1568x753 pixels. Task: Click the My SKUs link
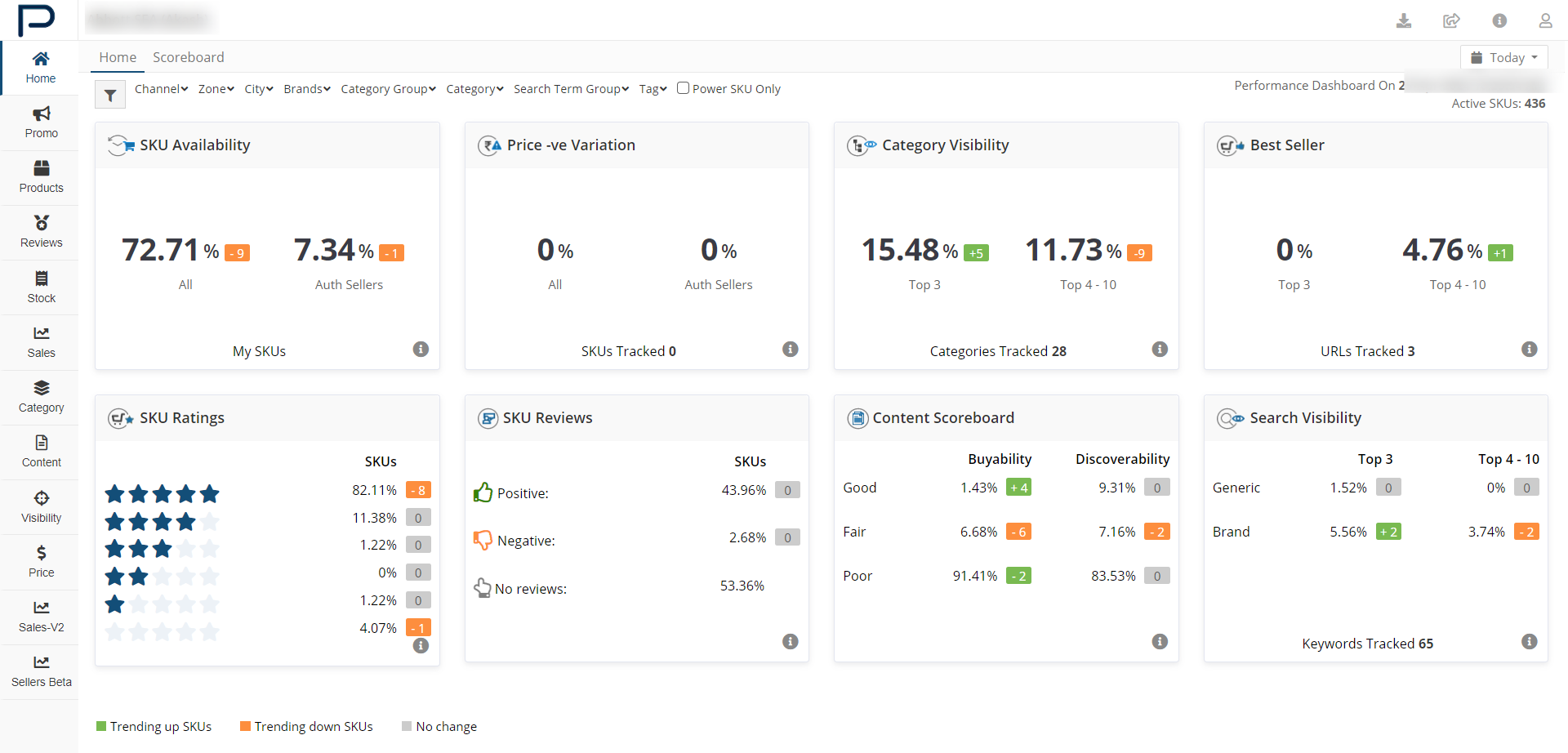point(259,351)
